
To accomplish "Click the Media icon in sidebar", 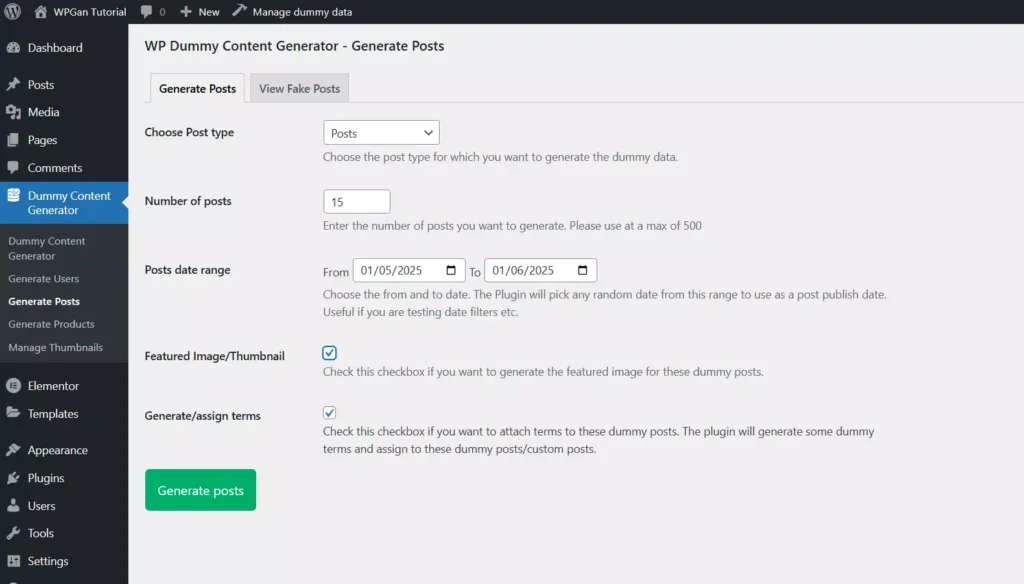I will click(13, 112).
